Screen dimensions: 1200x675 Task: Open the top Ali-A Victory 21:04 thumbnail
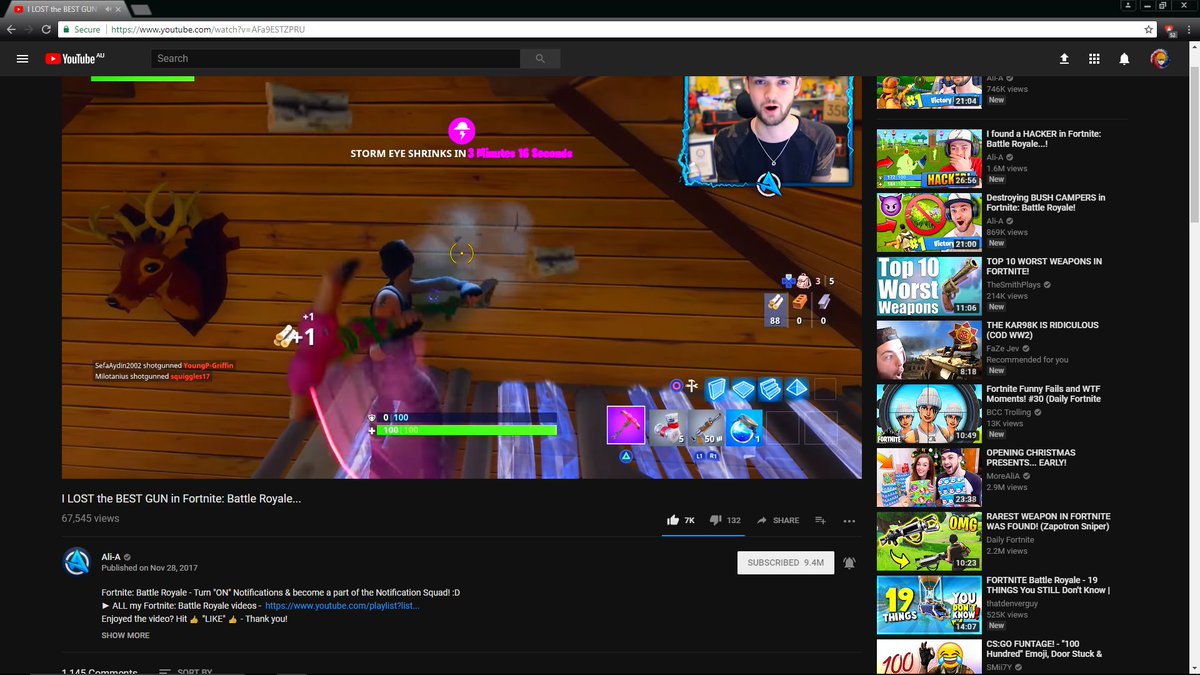point(929,92)
